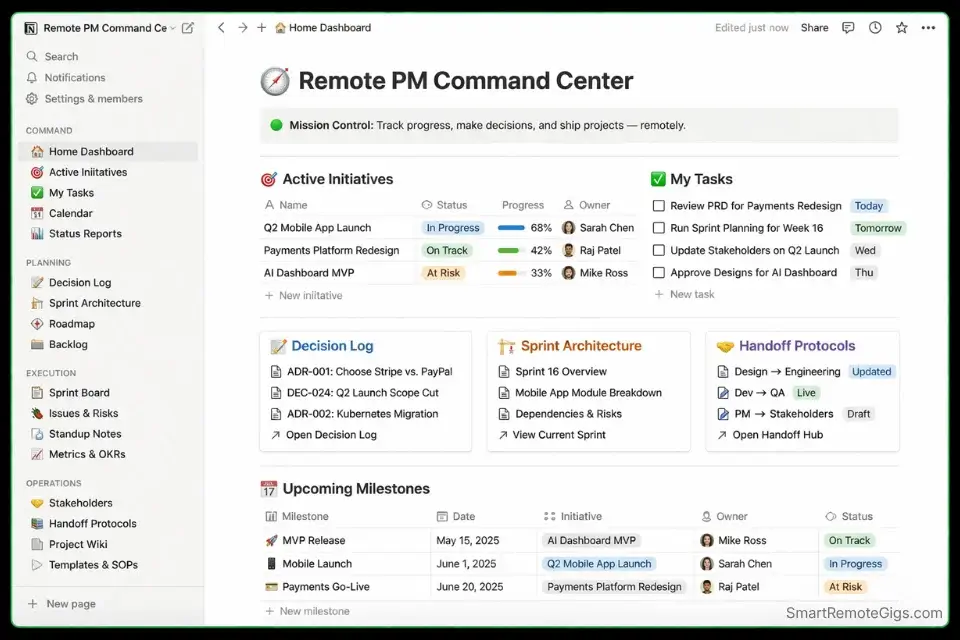Select the Sprint Board page in sidebar
The width and height of the screenshot is (960, 640).
click(77, 392)
